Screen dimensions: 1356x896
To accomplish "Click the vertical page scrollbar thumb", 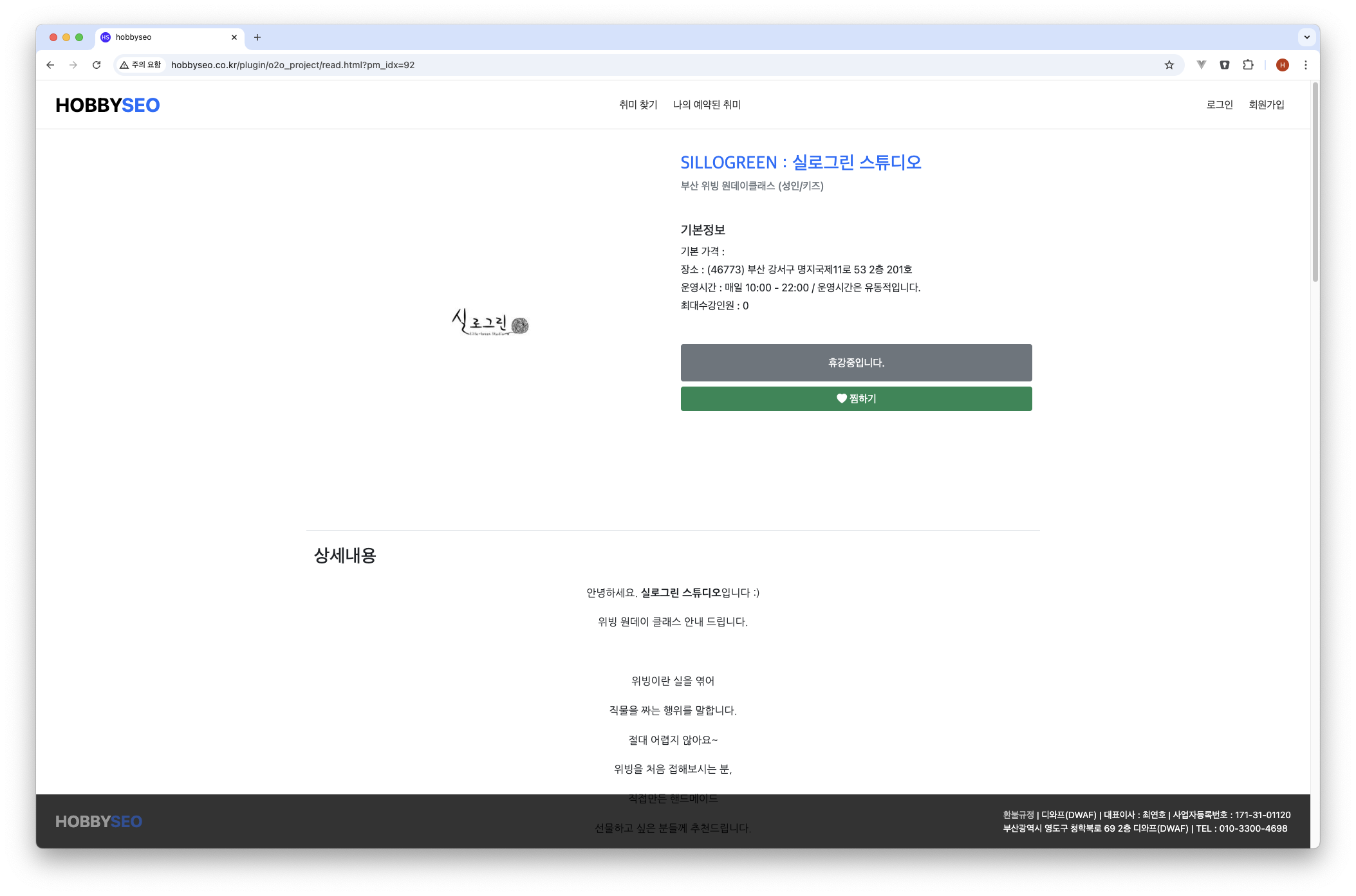I will click(x=1315, y=182).
